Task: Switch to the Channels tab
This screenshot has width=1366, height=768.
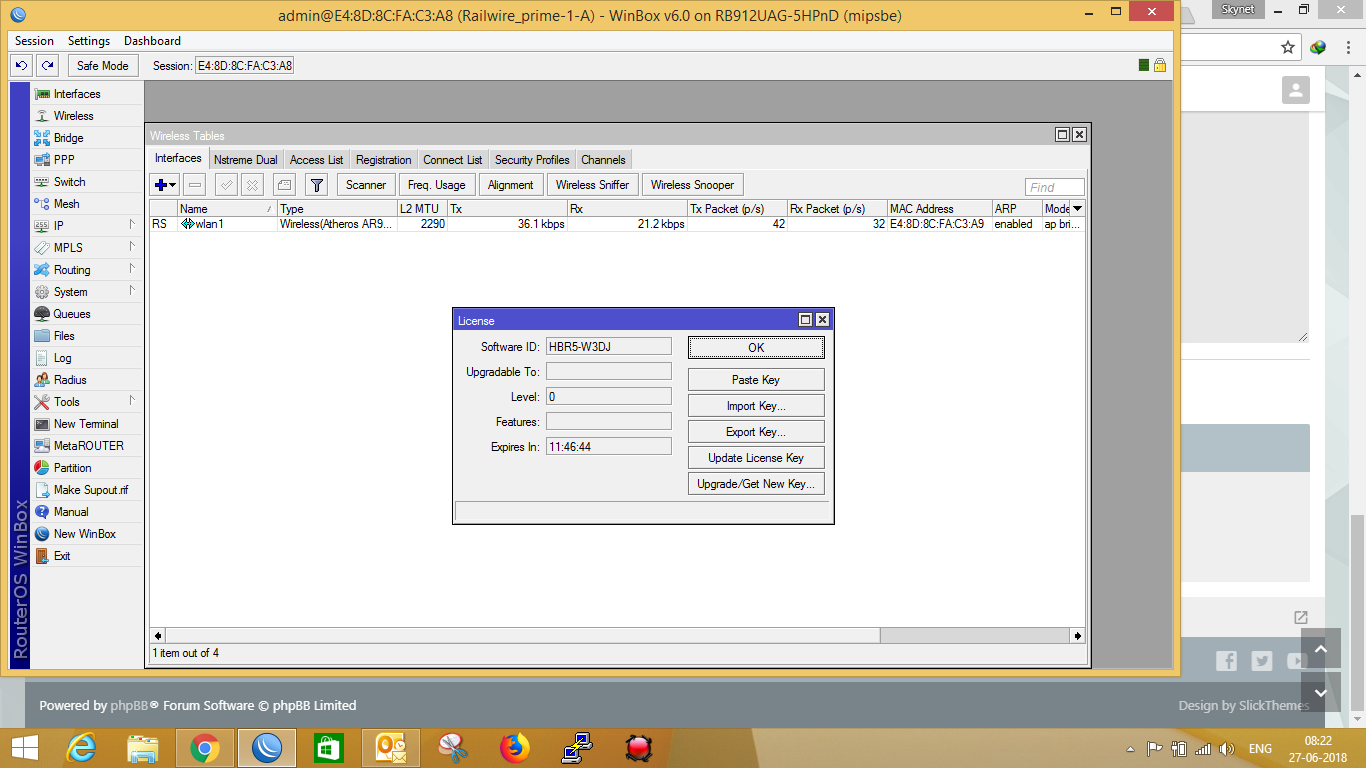Action: pyautogui.click(x=603, y=160)
